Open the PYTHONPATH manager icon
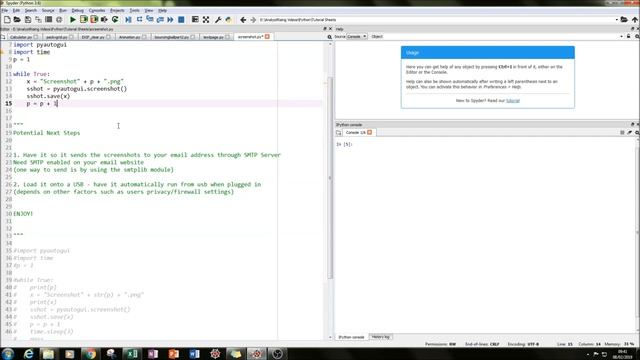This screenshot has height=360, width=640. (x=228, y=20)
